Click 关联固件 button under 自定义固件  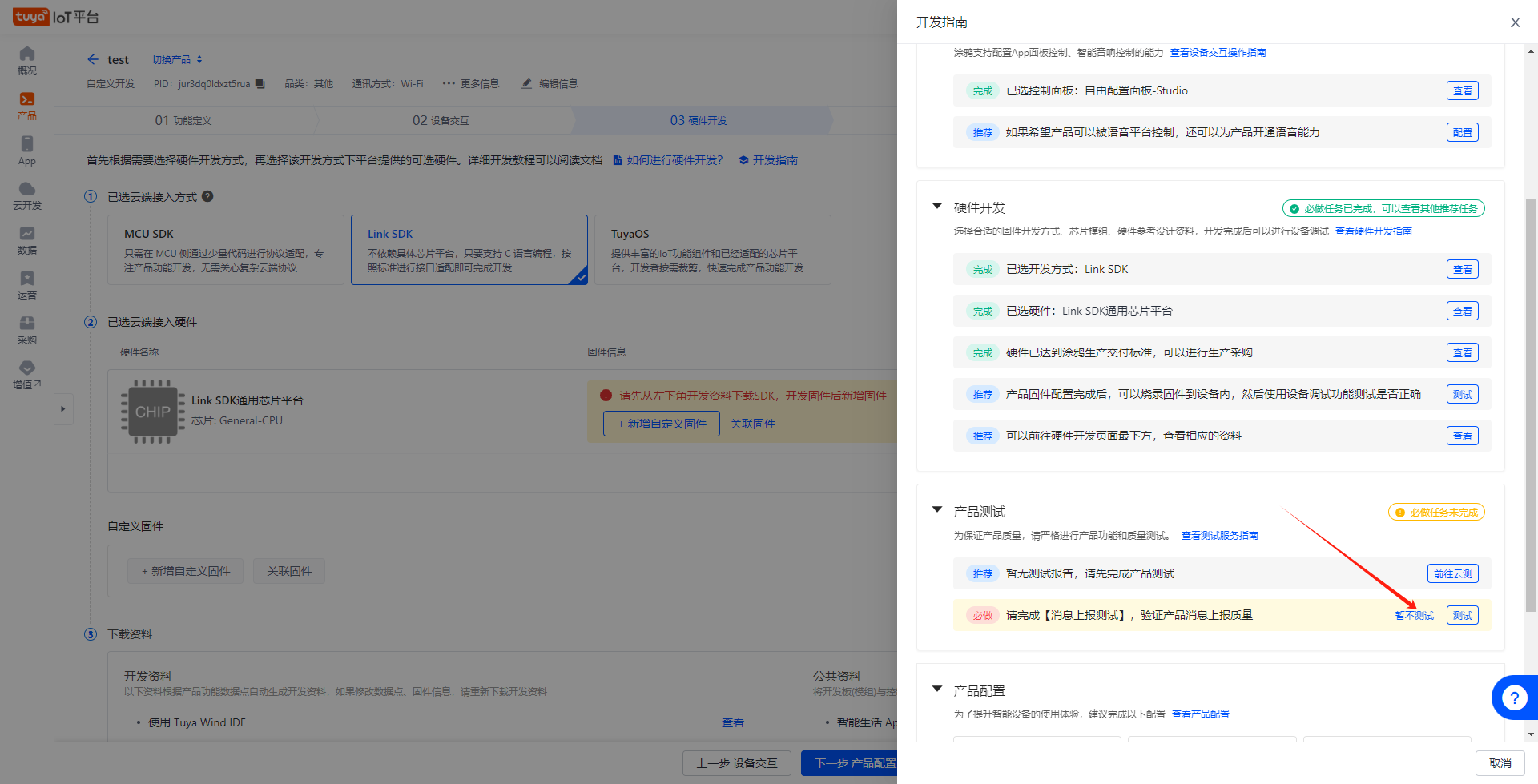point(289,571)
